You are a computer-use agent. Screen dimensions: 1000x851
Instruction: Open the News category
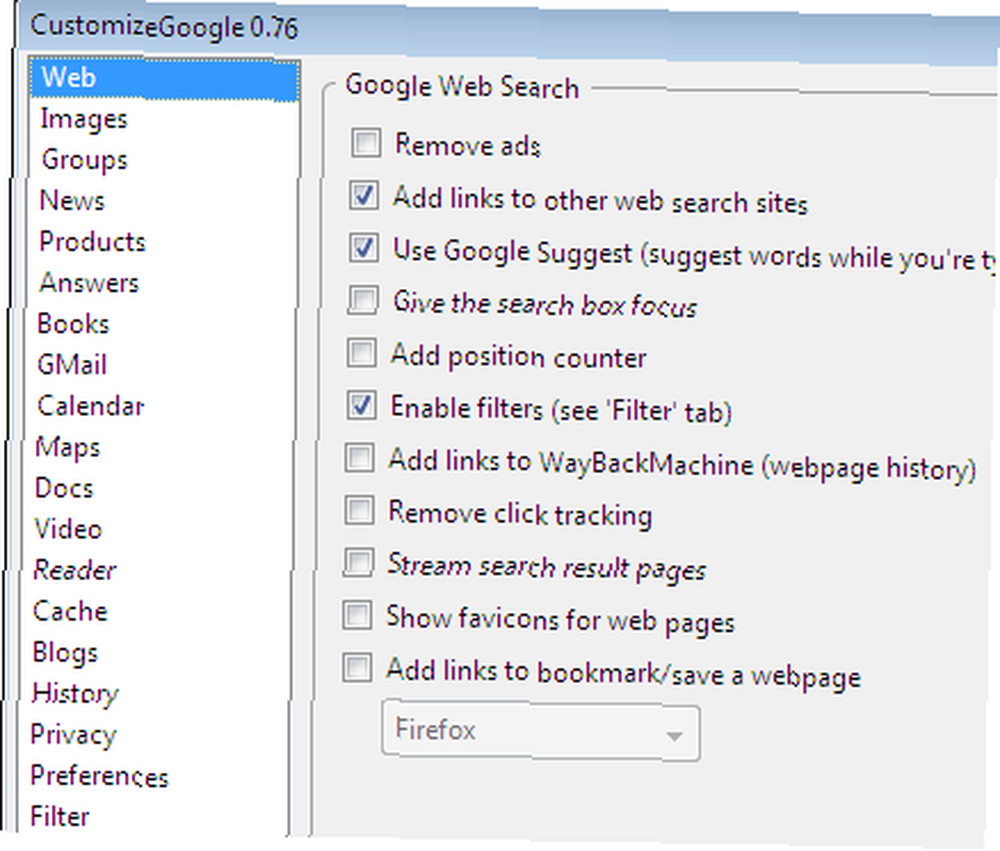point(72,201)
